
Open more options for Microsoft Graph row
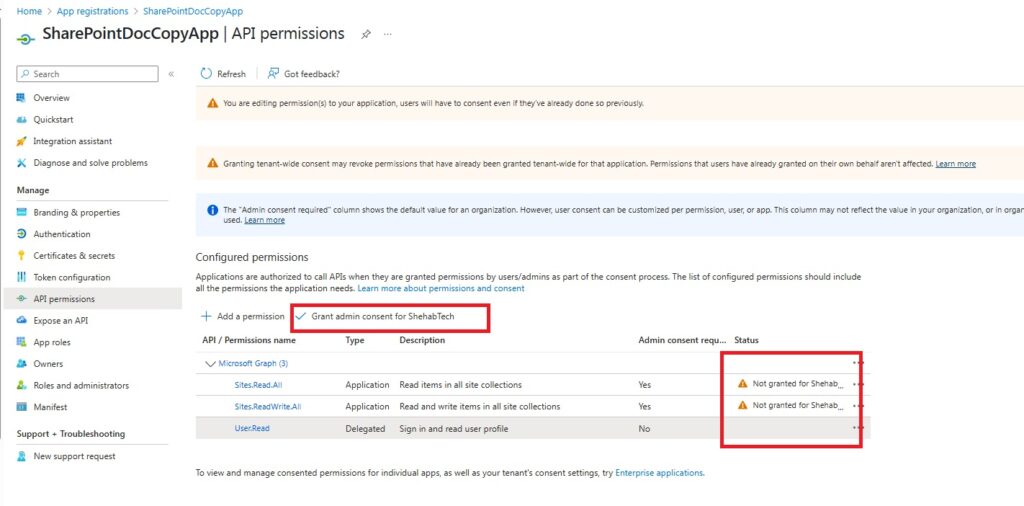click(x=858, y=362)
